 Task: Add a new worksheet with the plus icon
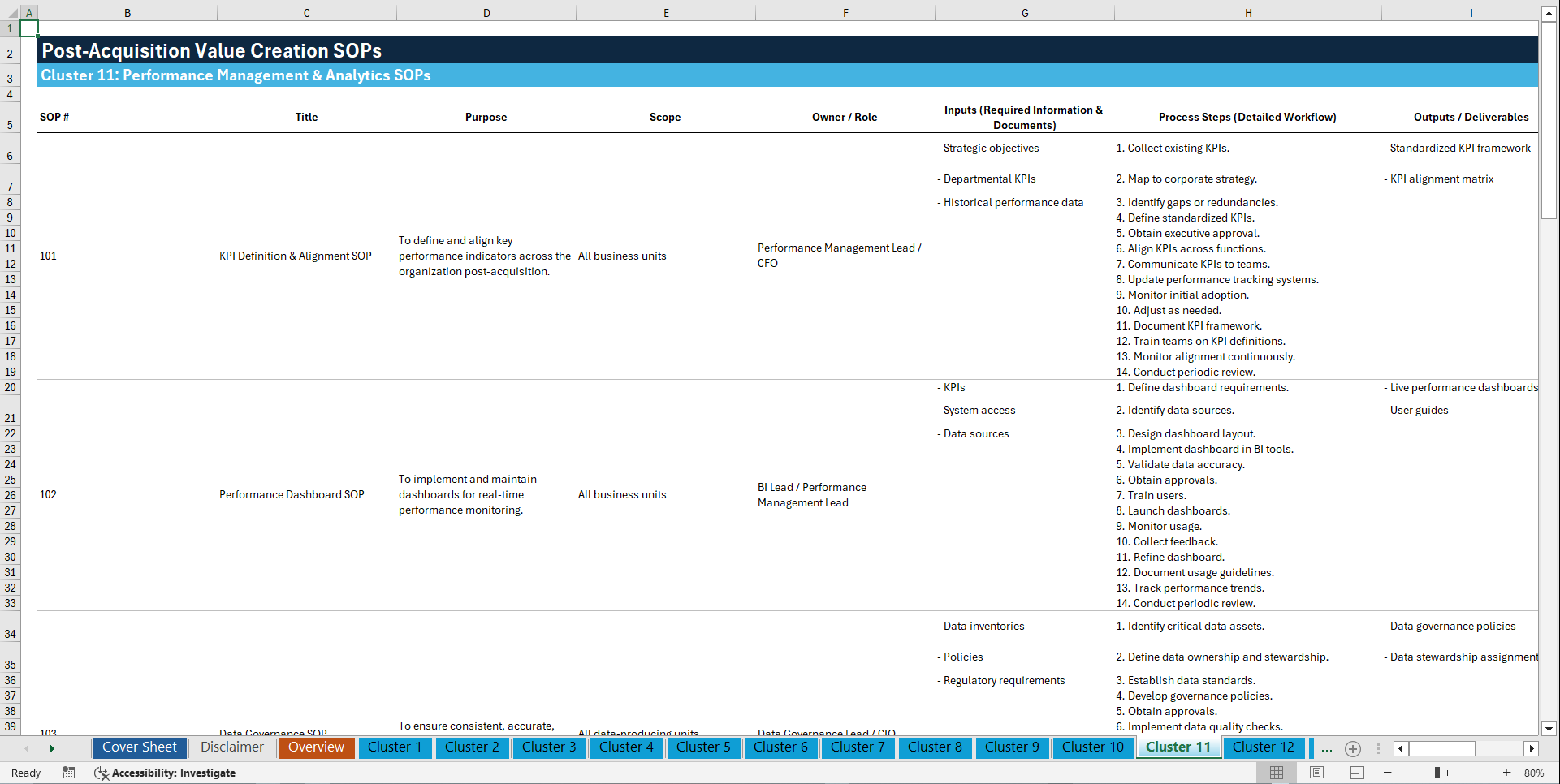tap(1353, 748)
